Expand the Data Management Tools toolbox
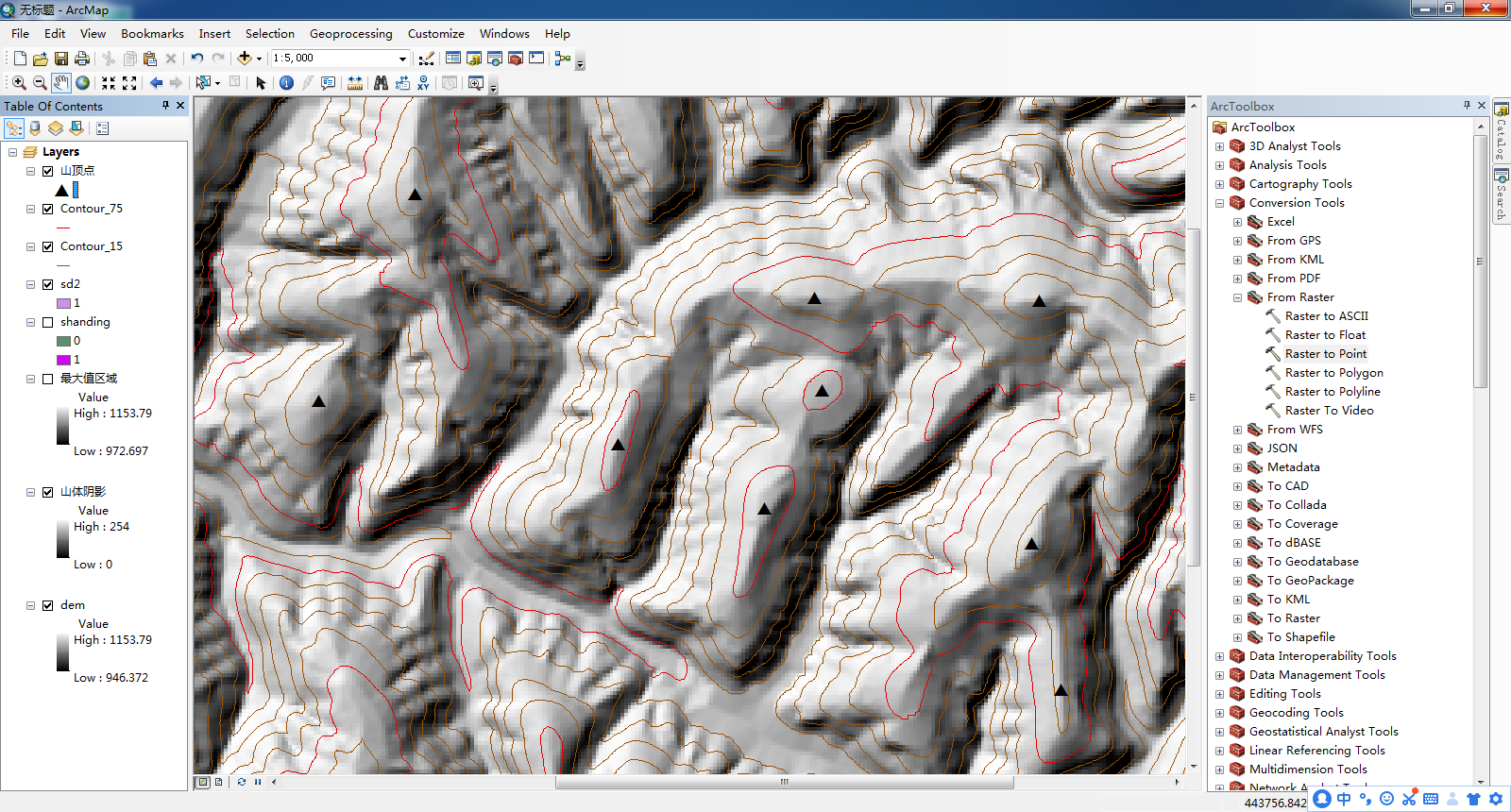The image size is (1511, 812). 1219,675
